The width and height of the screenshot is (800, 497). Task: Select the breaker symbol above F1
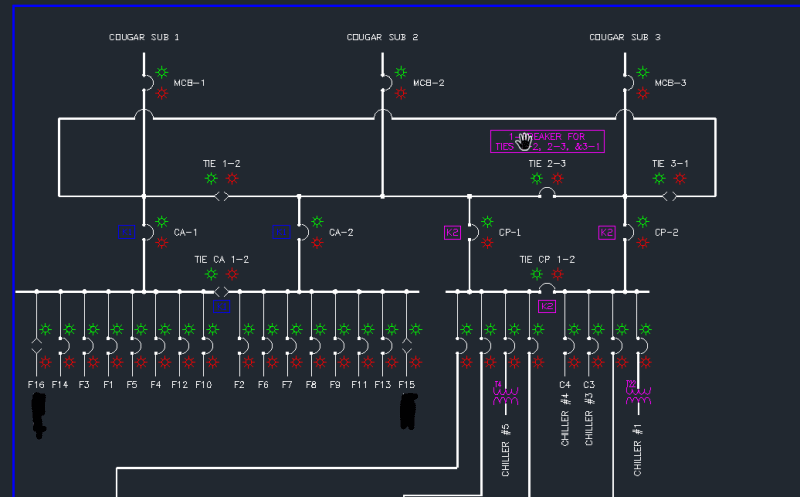(x=112, y=346)
